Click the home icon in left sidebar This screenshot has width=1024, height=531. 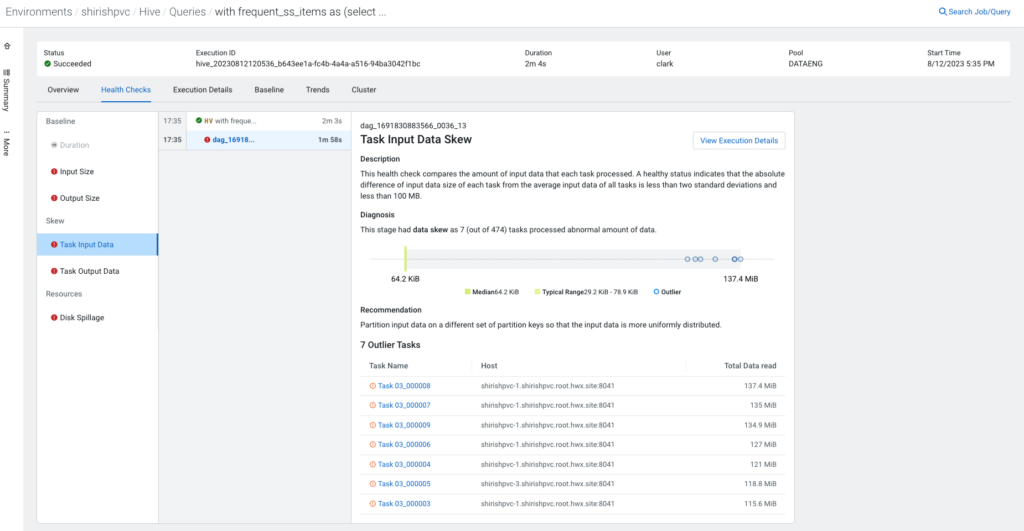click(7, 46)
